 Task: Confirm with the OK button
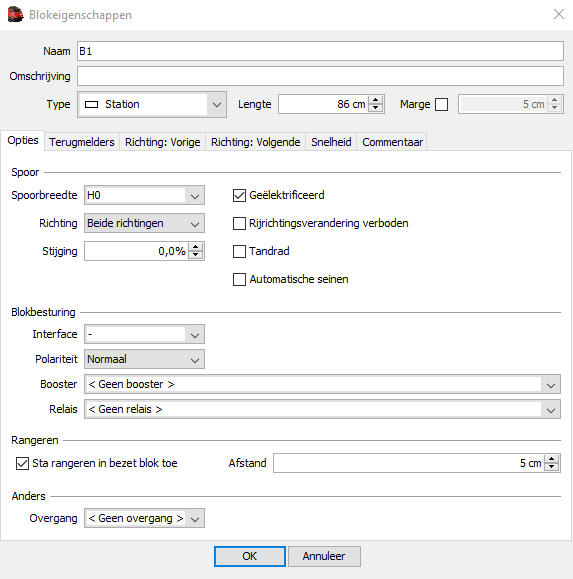pyautogui.click(x=250, y=556)
